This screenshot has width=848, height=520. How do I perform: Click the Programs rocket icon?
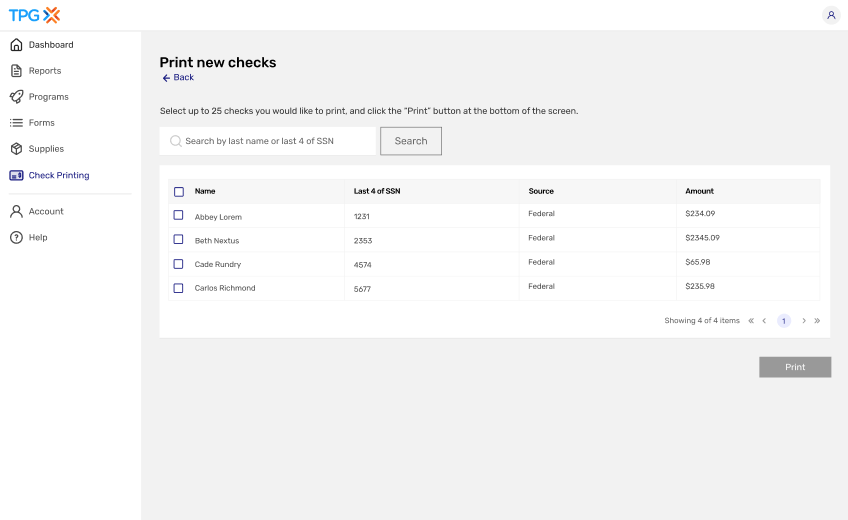pos(16,97)
